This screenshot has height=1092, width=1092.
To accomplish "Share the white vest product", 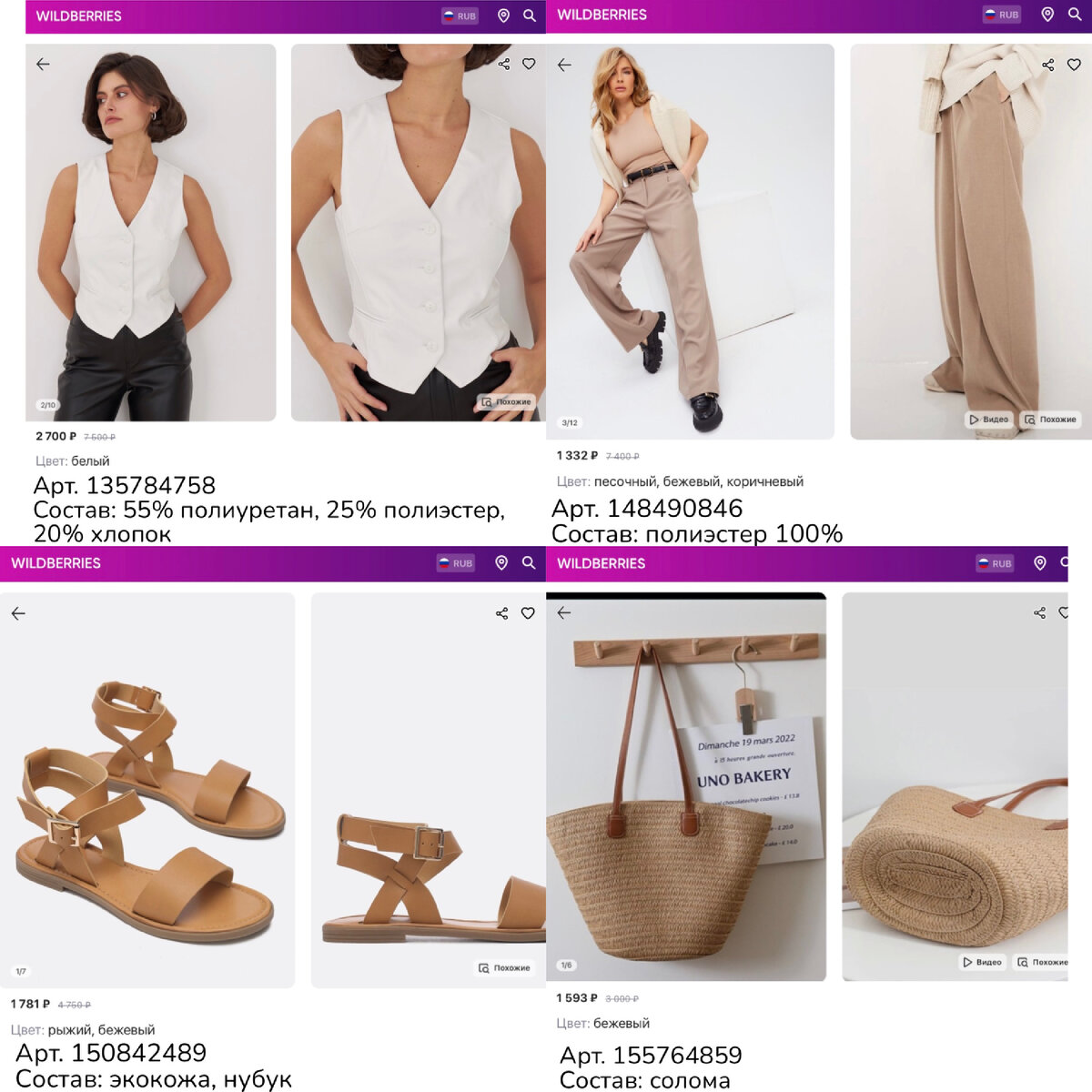I will coord(504,64).
